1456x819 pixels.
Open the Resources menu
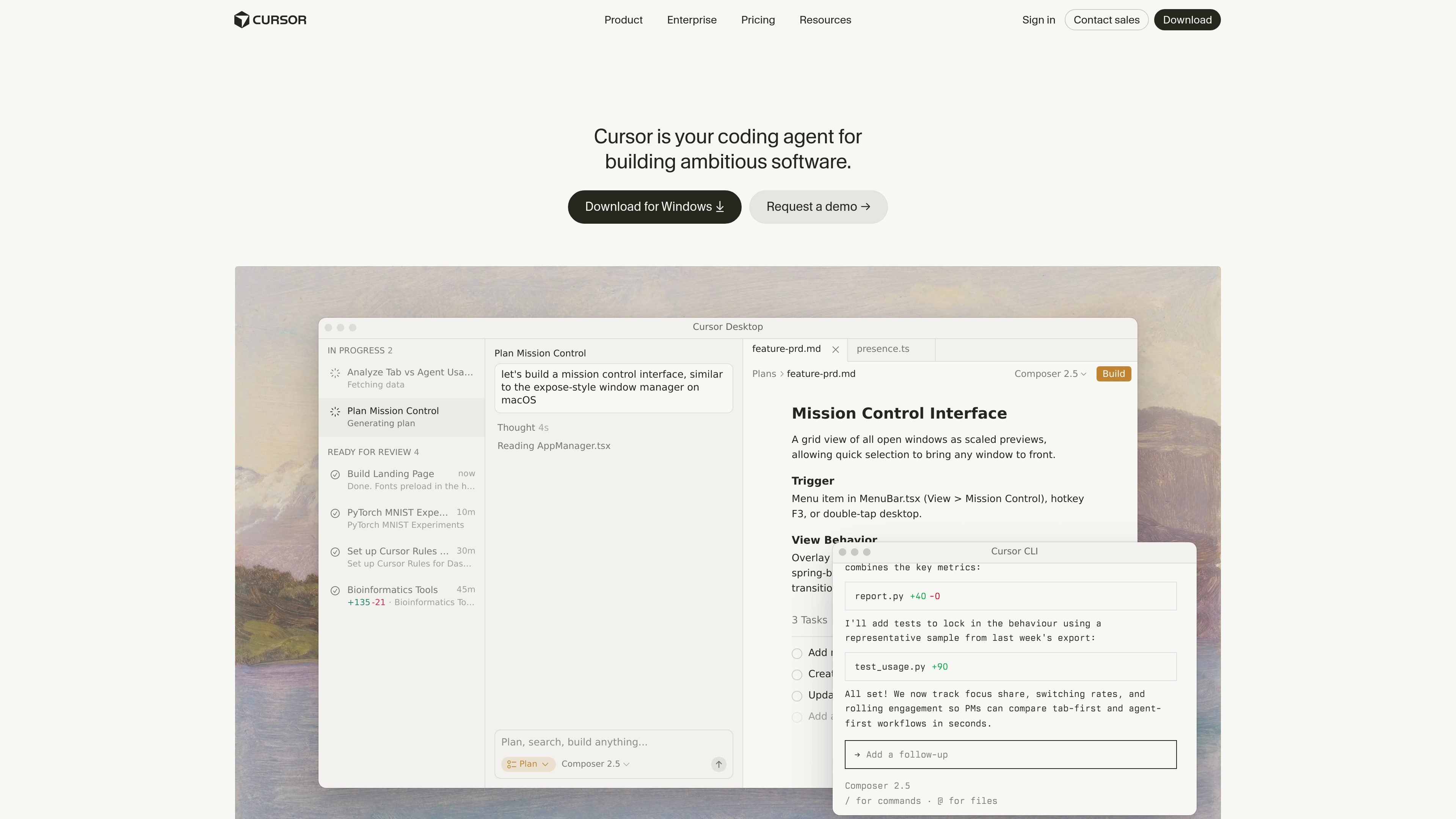tap(825, 20)
